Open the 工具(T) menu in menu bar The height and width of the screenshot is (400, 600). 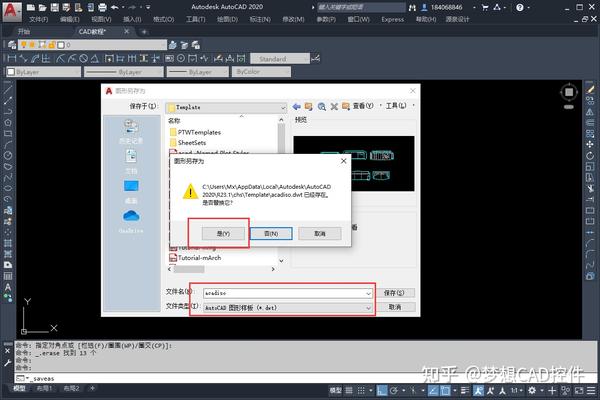pyautogui.click(x=196, y=19)
